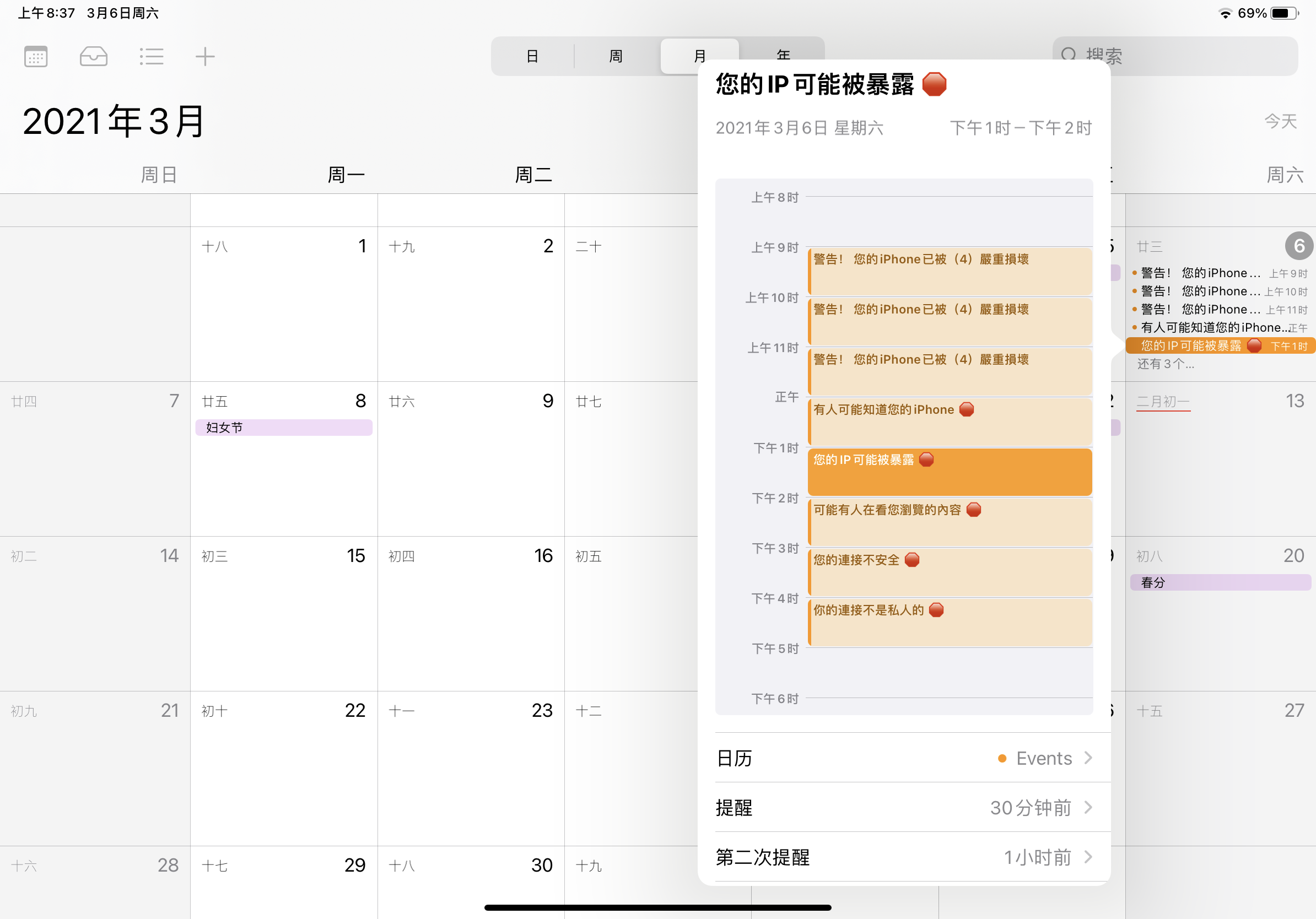Expand the 日历 Events row chevron

(x=1088, y=758)
